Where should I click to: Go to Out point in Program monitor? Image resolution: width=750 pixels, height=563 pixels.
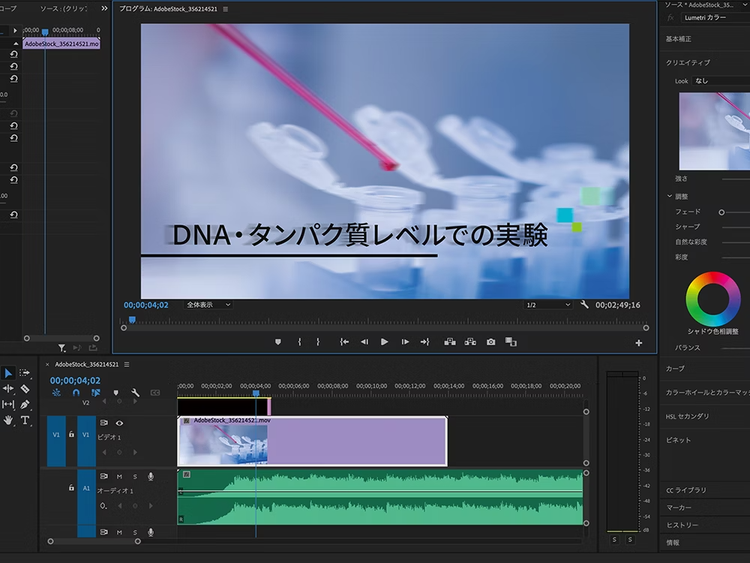425,342
